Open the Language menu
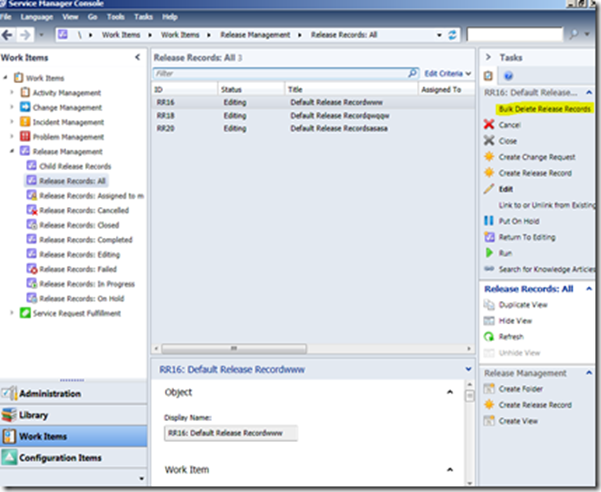 point(37,17)
